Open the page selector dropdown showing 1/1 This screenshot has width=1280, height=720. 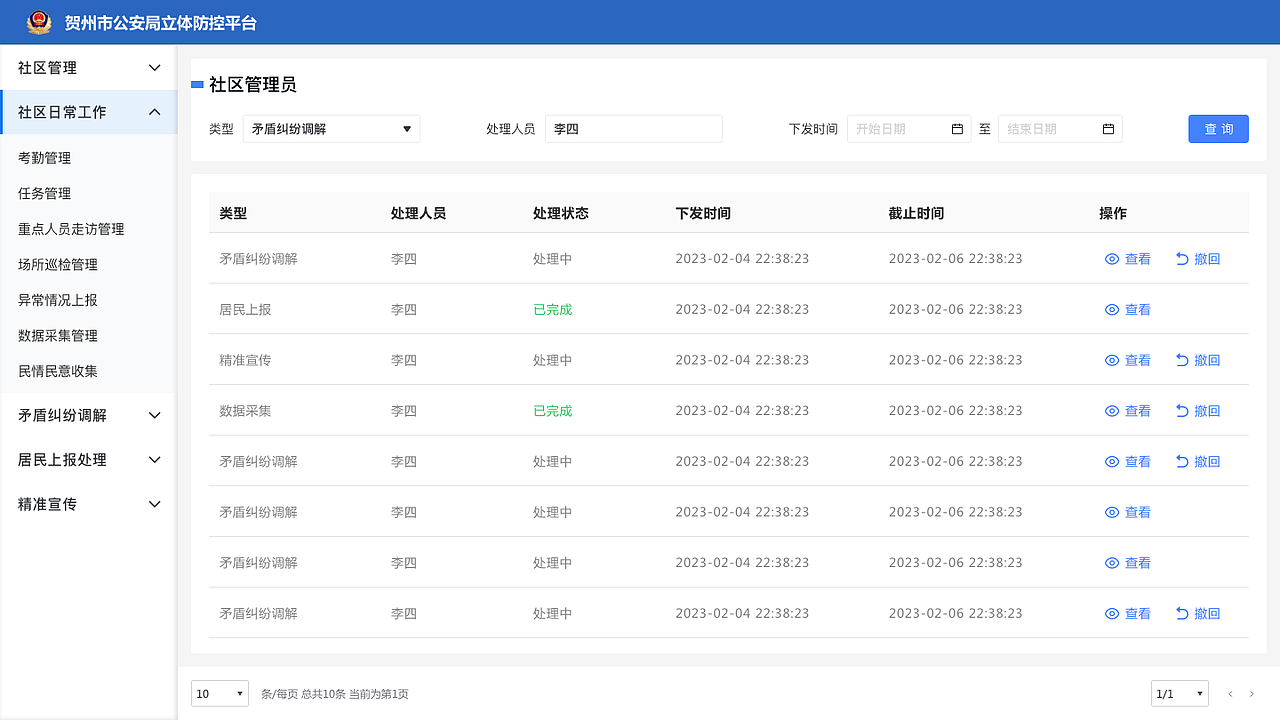click(1179, 693)
